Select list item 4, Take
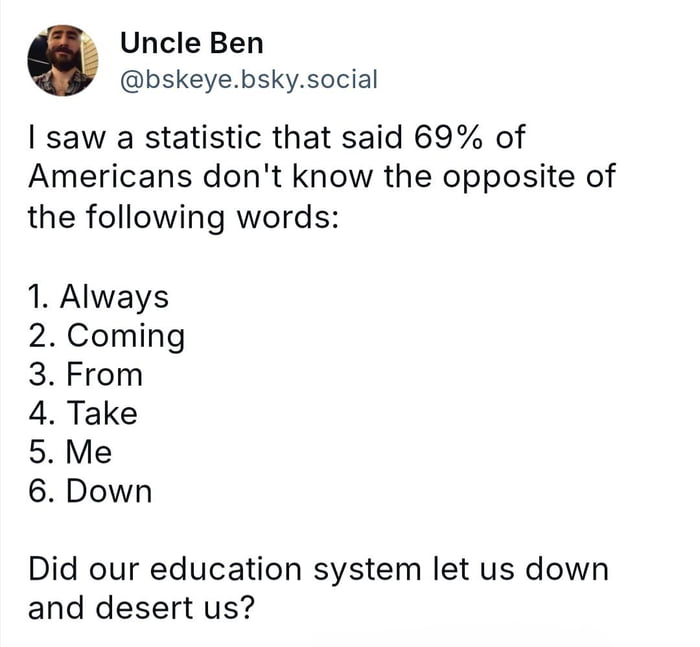 pyautogui.click(x=83, y=413)
